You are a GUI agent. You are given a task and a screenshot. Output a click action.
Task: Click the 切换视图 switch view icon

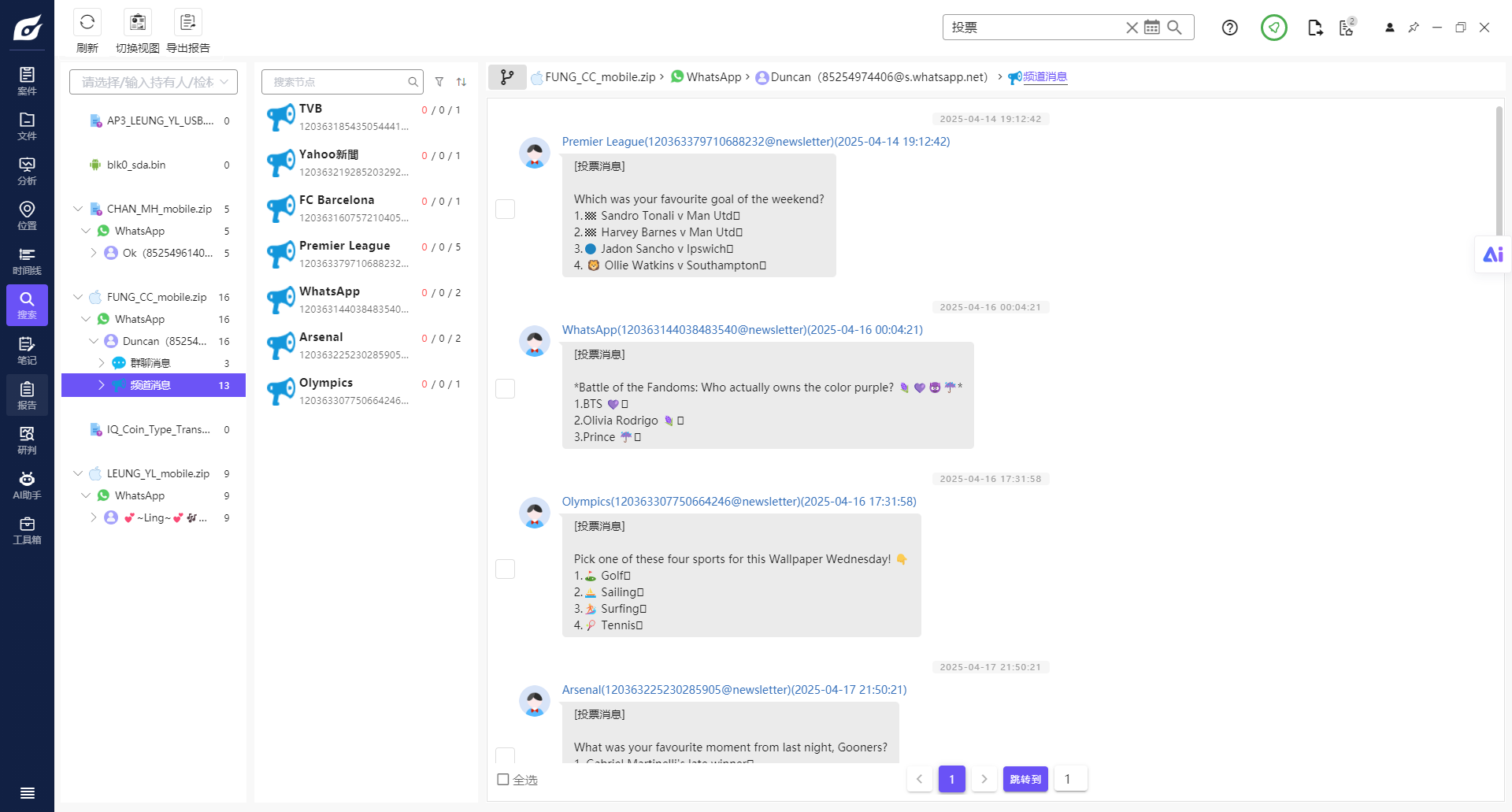pyautogui.click(x=138, y=22)
